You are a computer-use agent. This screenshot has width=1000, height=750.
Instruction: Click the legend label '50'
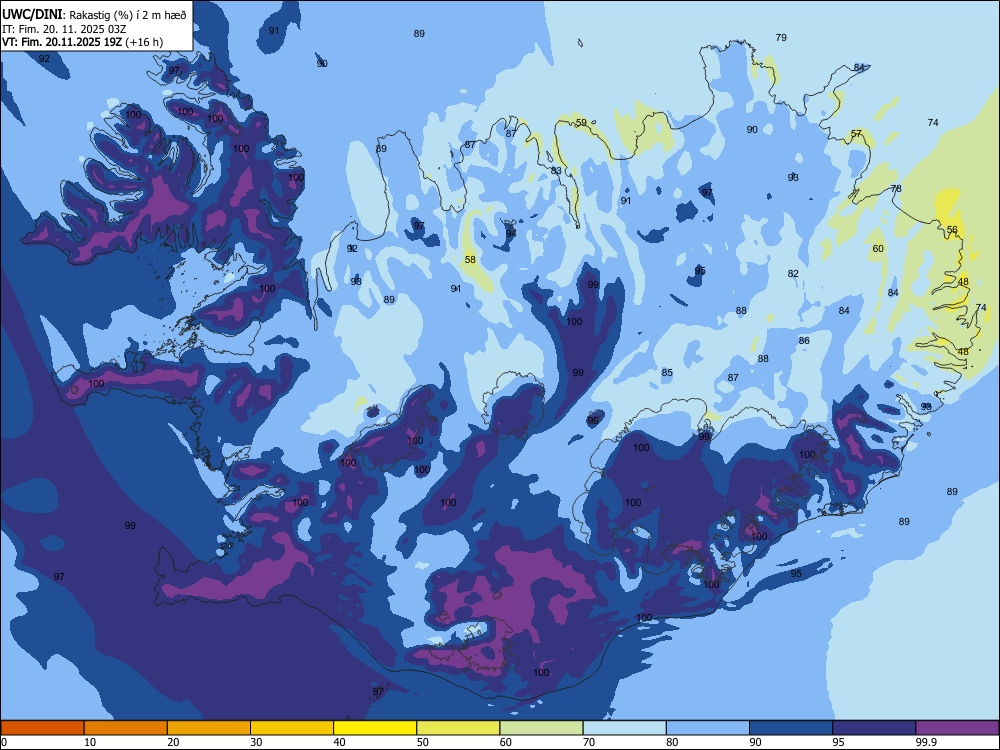422,742
